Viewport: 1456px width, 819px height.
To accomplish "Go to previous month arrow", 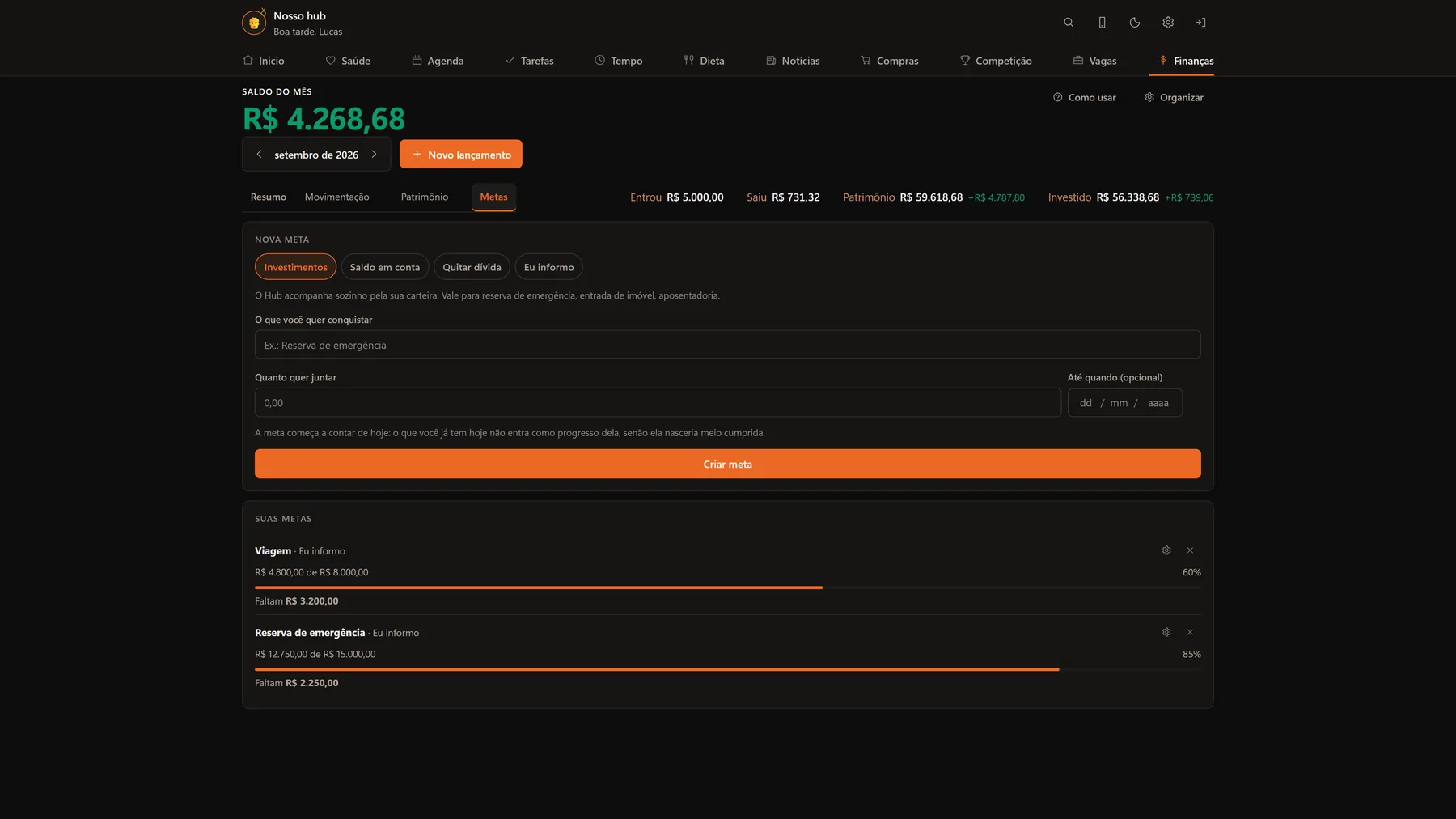I will click(259, 154).
